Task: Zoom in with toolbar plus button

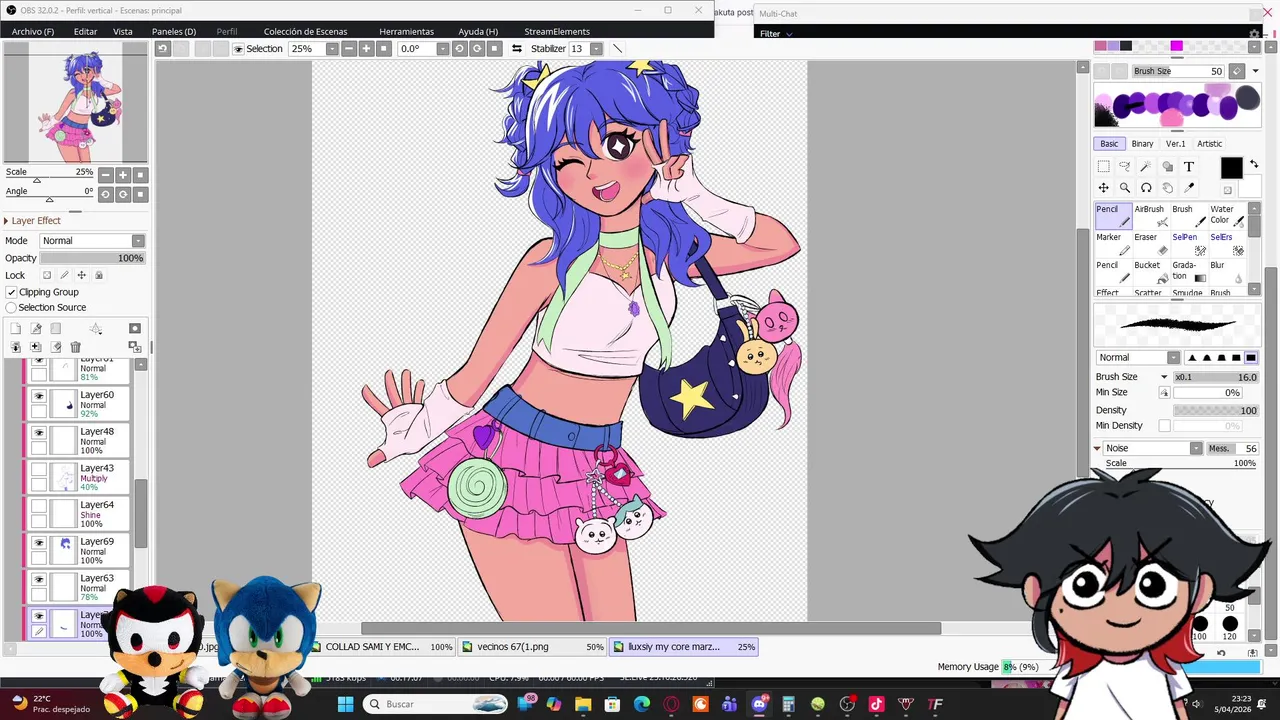Action: coord(366,48)
